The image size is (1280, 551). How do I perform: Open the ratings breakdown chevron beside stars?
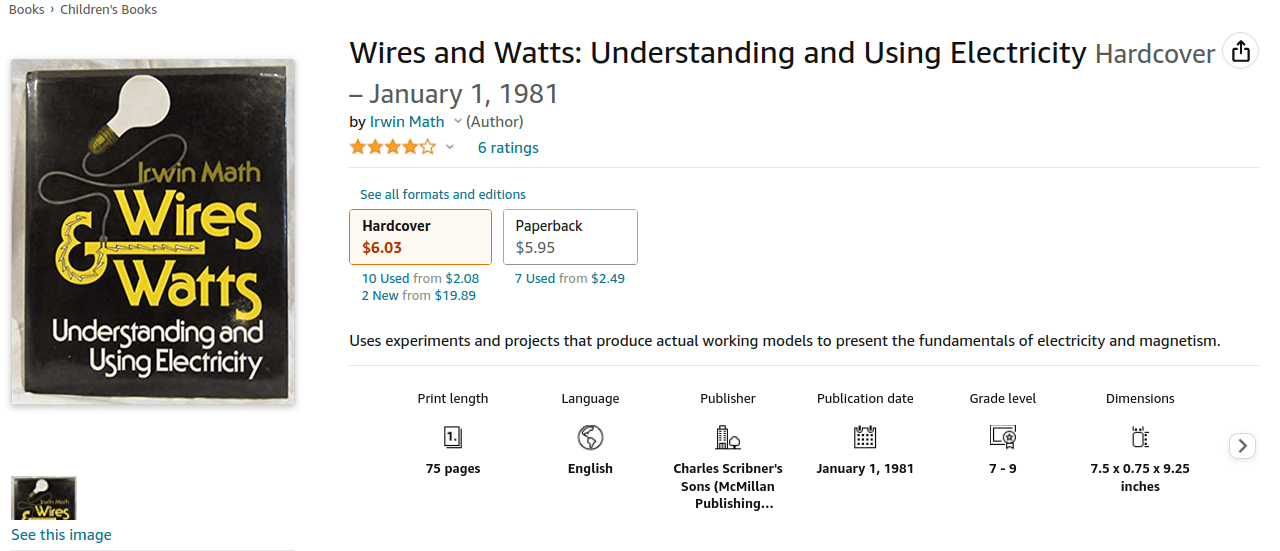[x=450, y=148]
